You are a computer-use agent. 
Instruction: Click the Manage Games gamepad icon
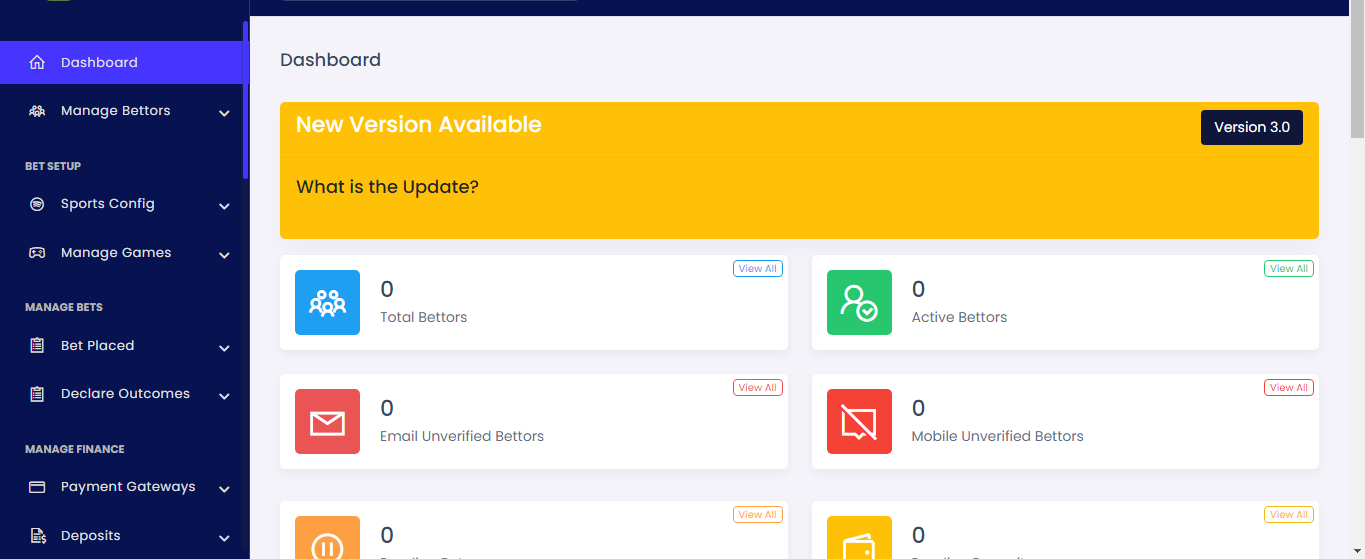(x=37, y=253)
